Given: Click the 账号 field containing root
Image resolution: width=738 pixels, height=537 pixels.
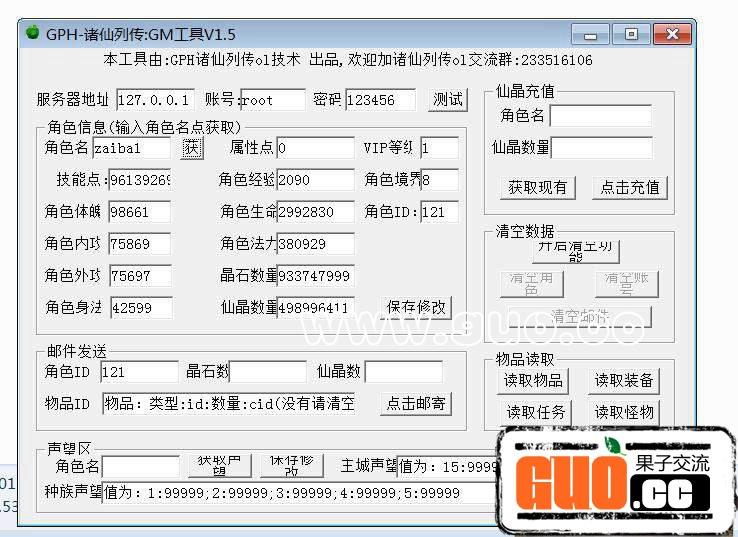Looking at the screenshot, I should point(272,100).
